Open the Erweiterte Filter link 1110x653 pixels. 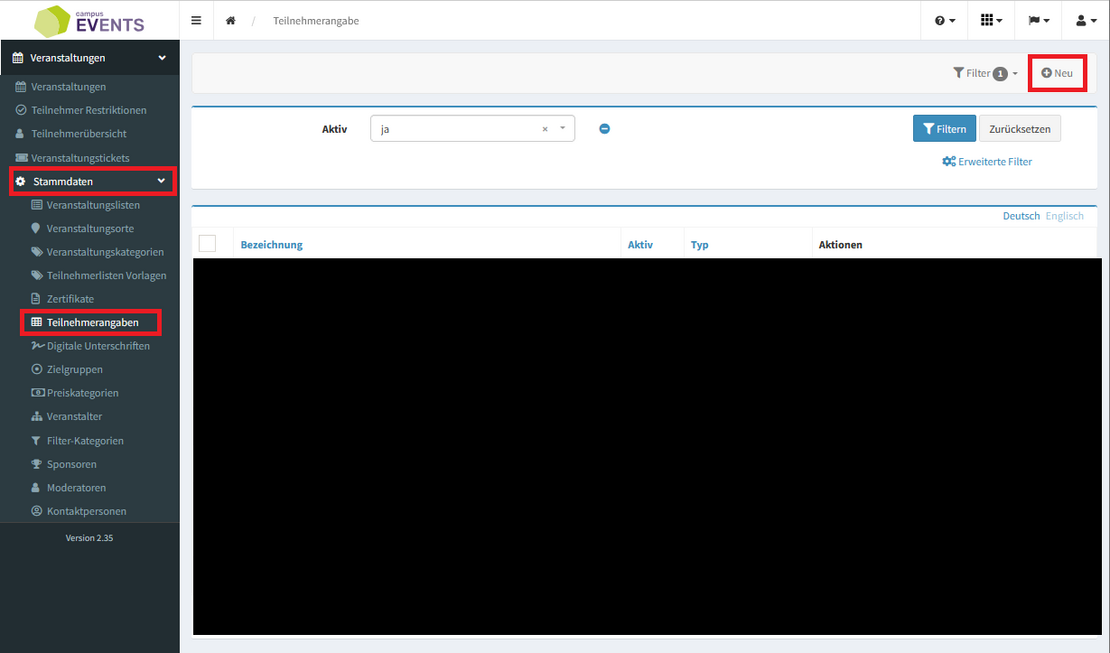[987, 161]
